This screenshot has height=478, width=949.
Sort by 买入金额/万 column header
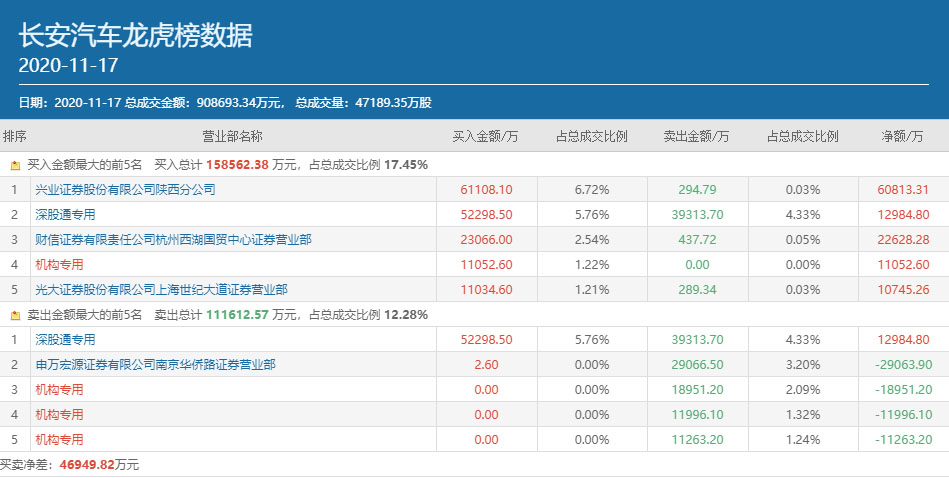tap(485, 136)
